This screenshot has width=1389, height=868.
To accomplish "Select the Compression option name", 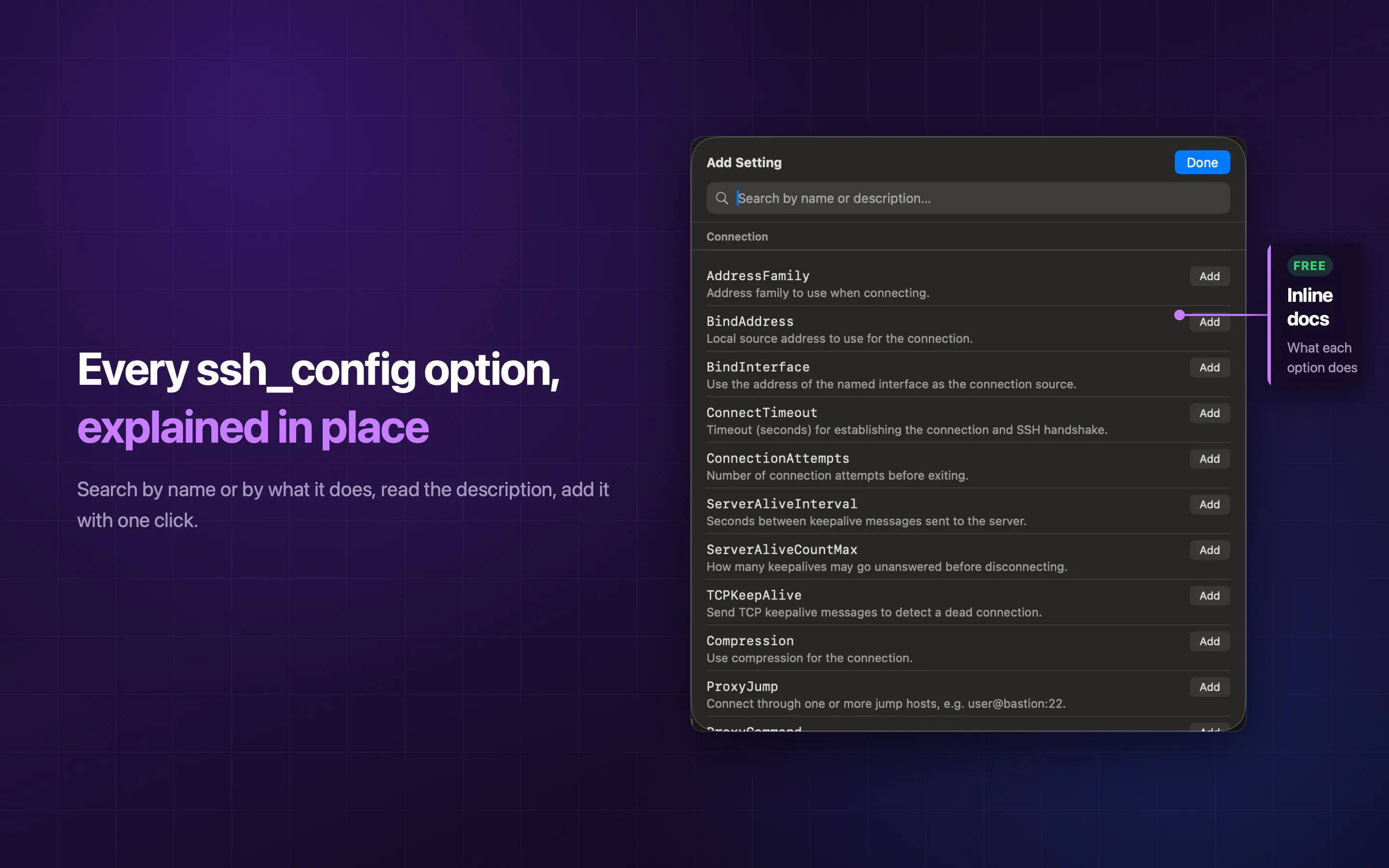I will [x=749, y=641].
